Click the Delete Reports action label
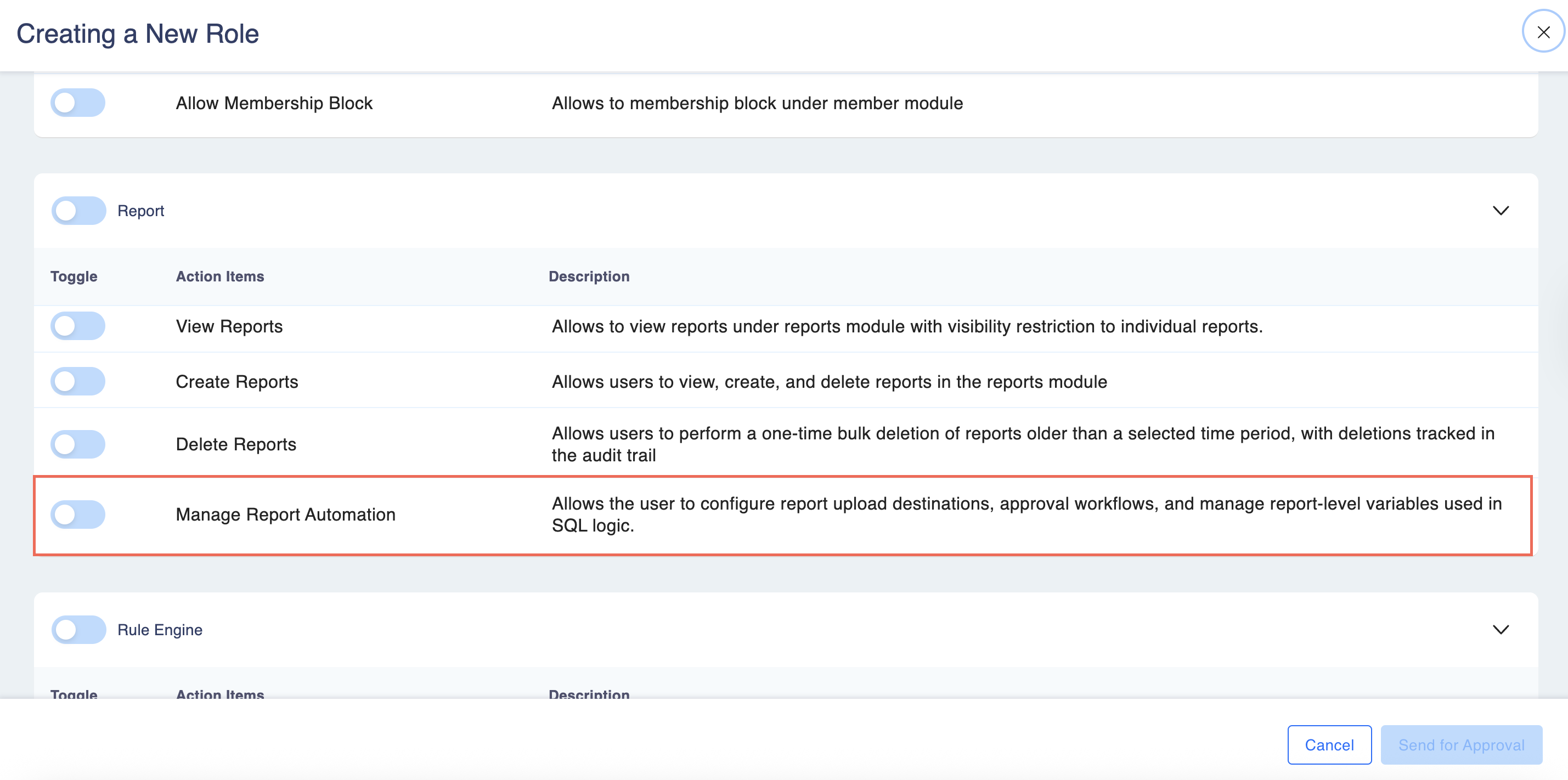Screen dimensions: 1568x780 tap(235, 445)
